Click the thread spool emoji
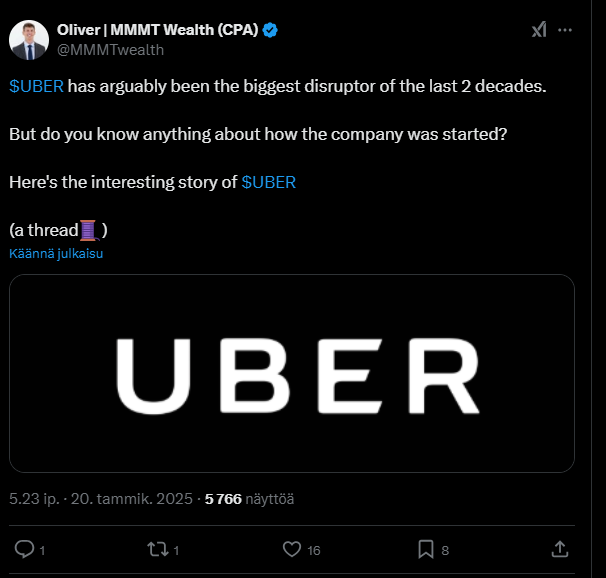The width and height of the screenshot is (606, 578). coord(89,230)
